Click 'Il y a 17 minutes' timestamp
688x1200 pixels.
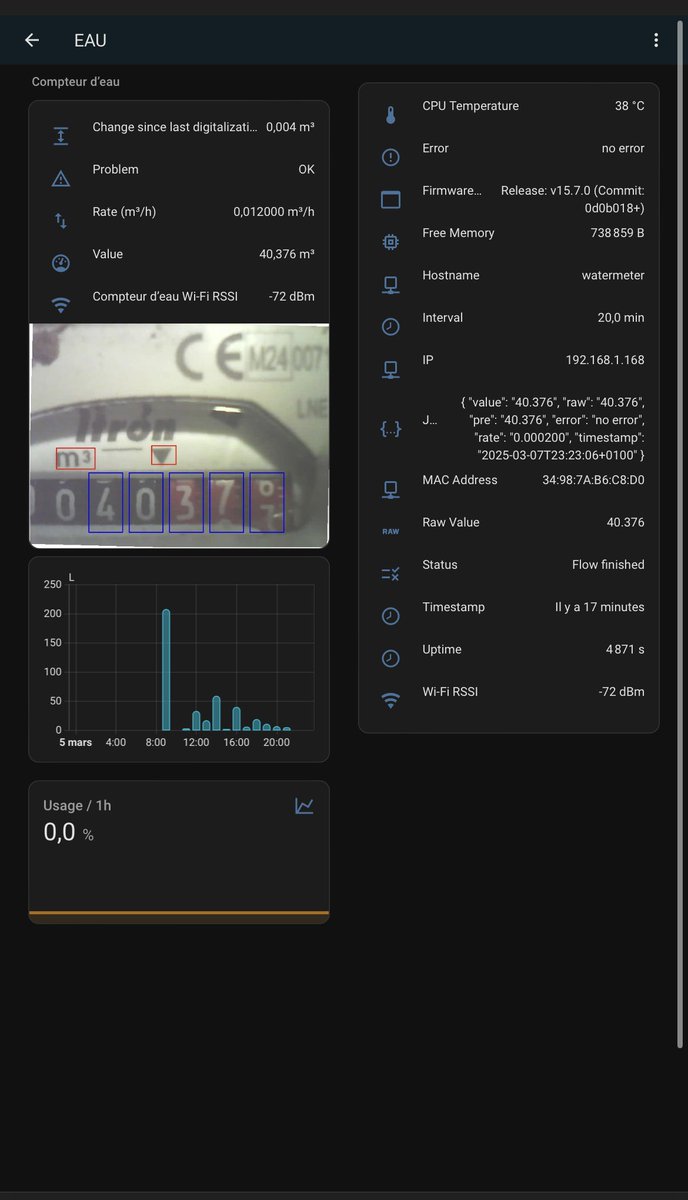coord(600,607)
